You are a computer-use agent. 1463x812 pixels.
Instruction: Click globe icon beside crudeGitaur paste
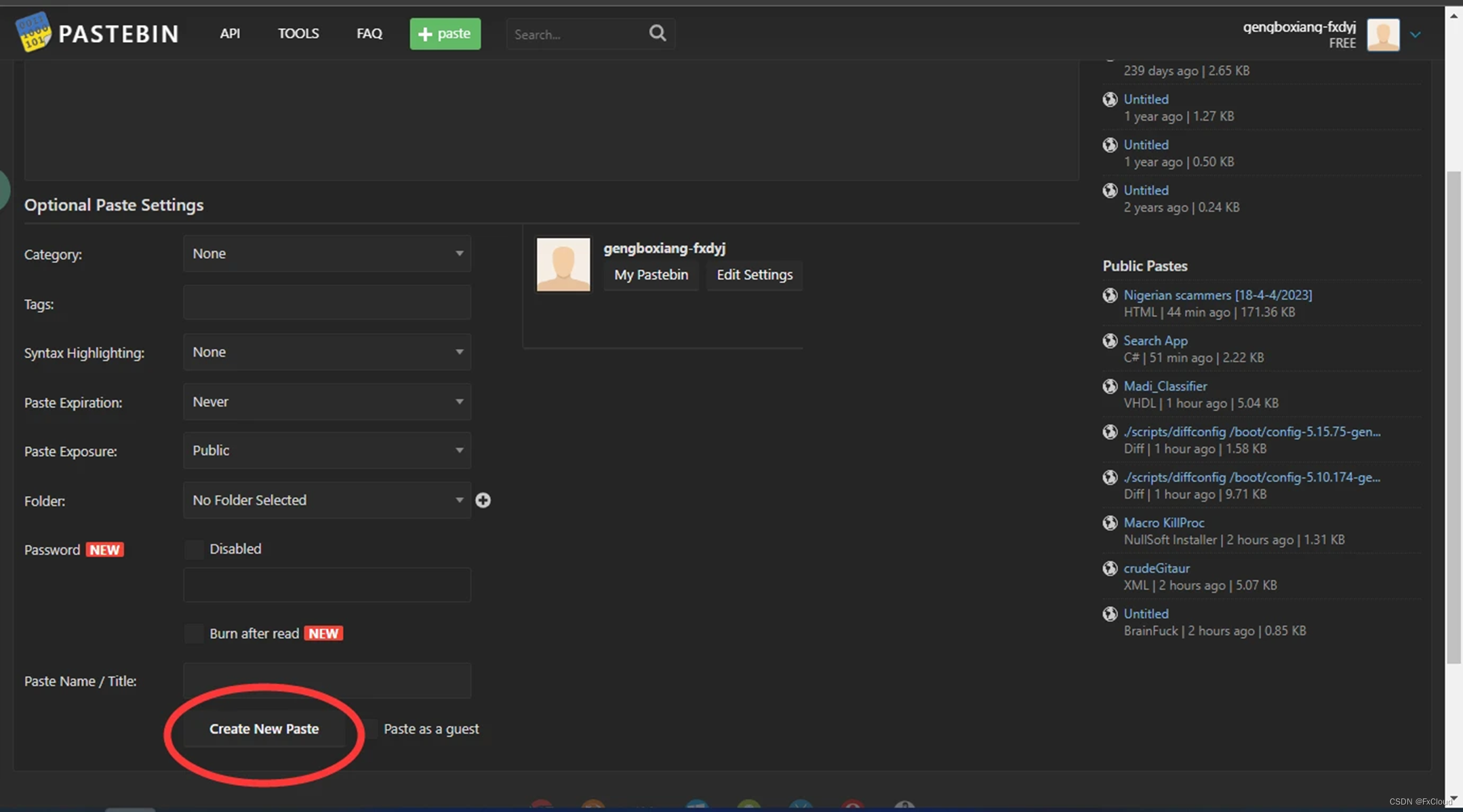[x=1110, y=568]
